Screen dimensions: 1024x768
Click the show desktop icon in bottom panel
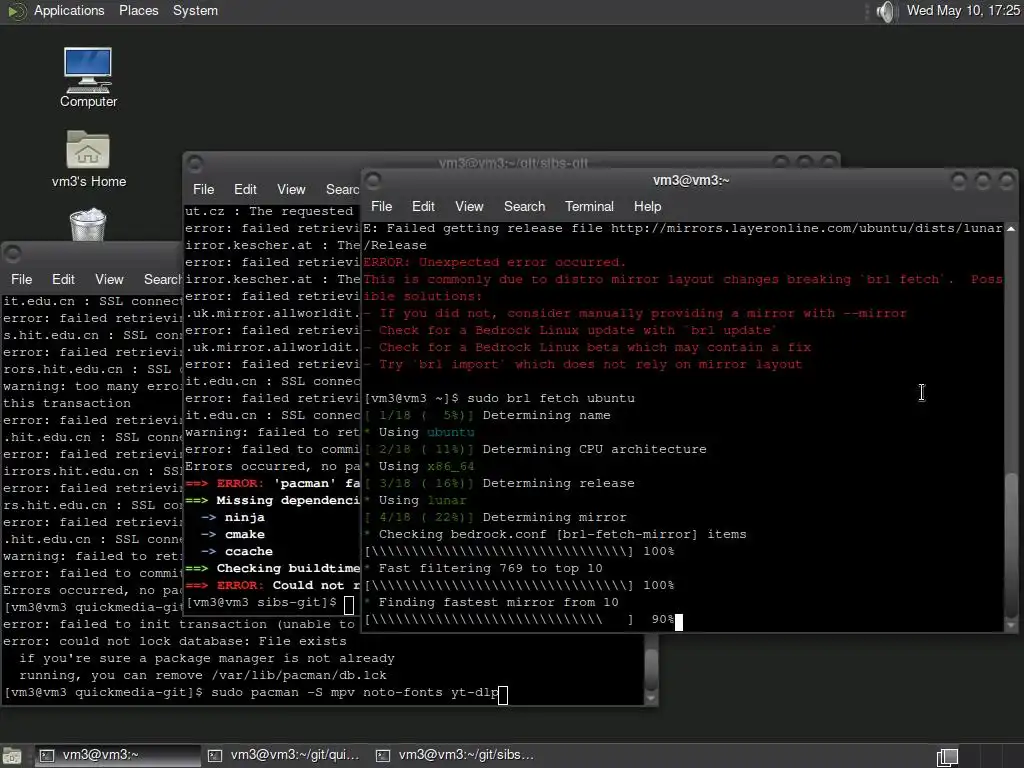click(x=12, y=756)
